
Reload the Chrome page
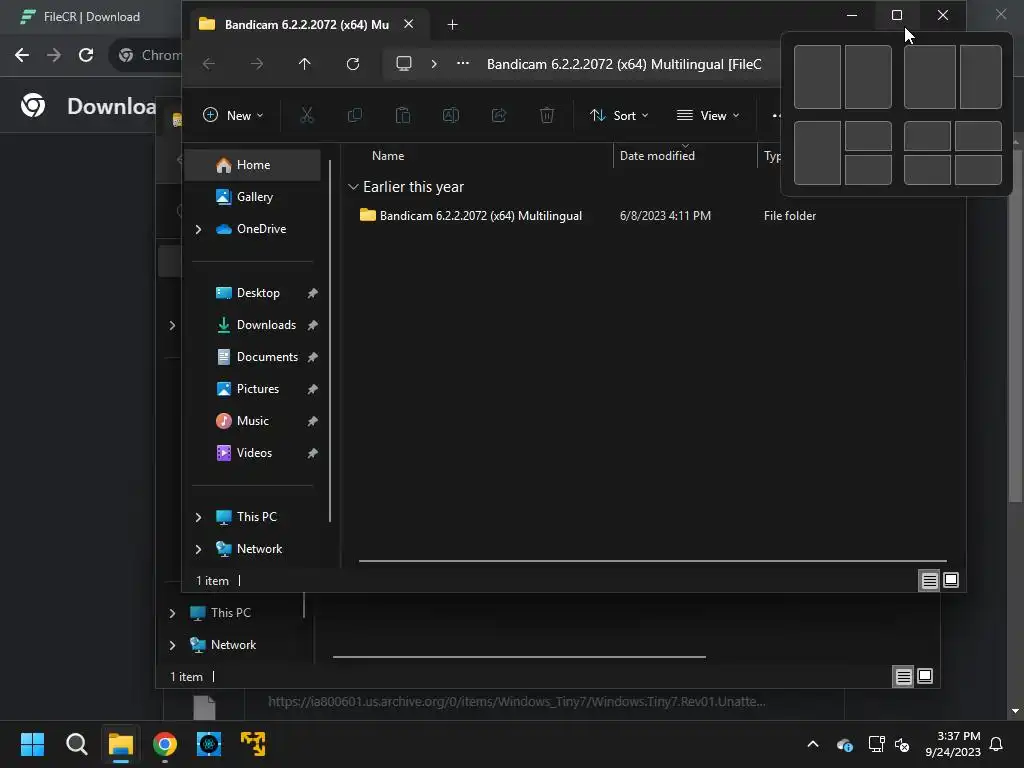point(86,55)
